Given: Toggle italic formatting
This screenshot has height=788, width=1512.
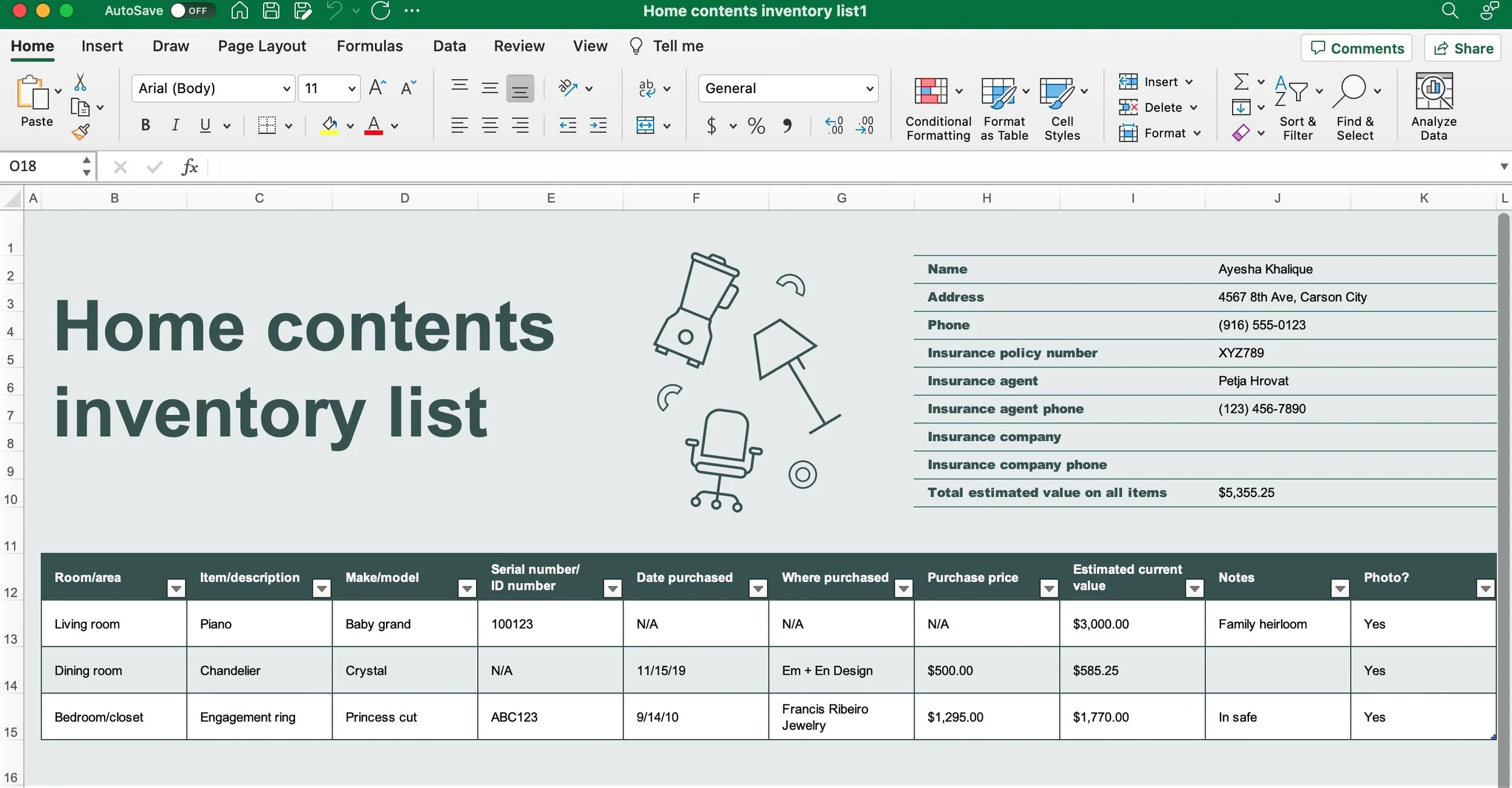Looking at the screenshot, I should click(x=175, y=125).
